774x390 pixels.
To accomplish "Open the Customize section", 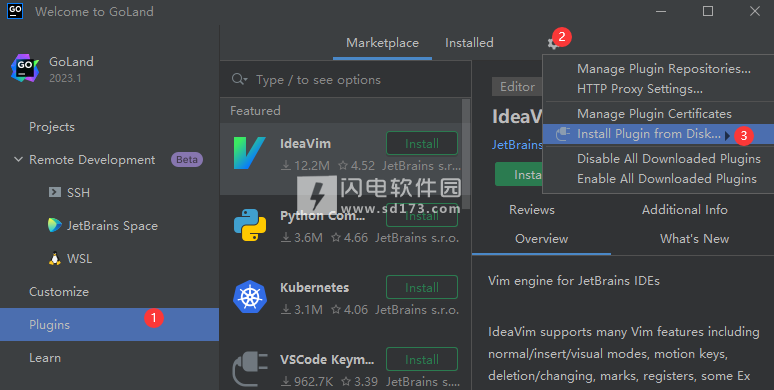I will [59, 292].
